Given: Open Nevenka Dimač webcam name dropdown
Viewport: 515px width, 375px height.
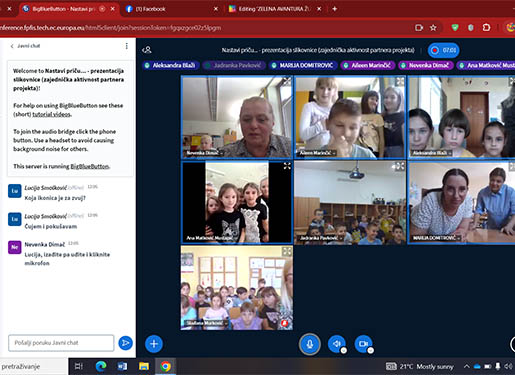Looking at the screenshot, I should coord(204,153).
